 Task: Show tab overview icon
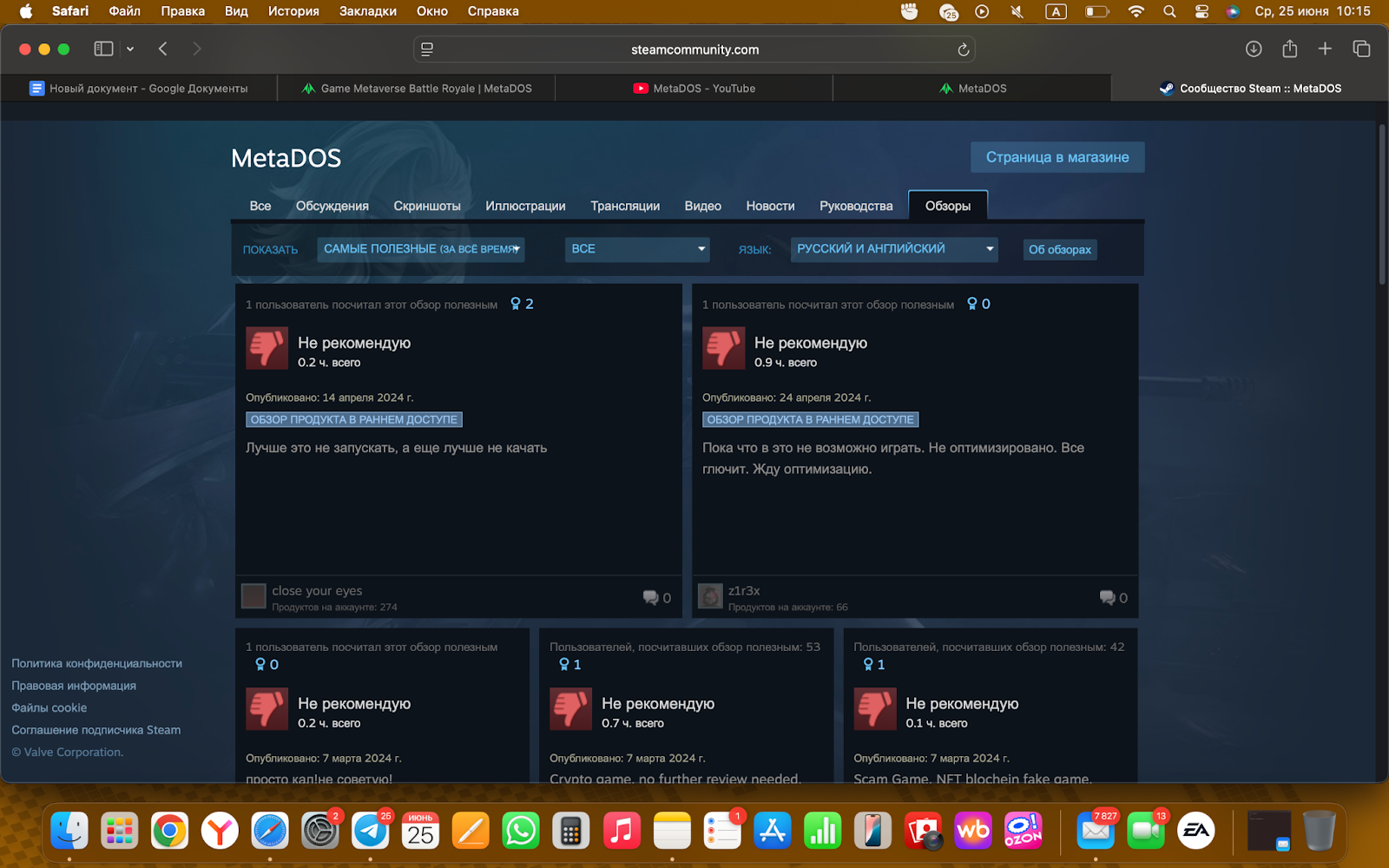pos(1361,49)
